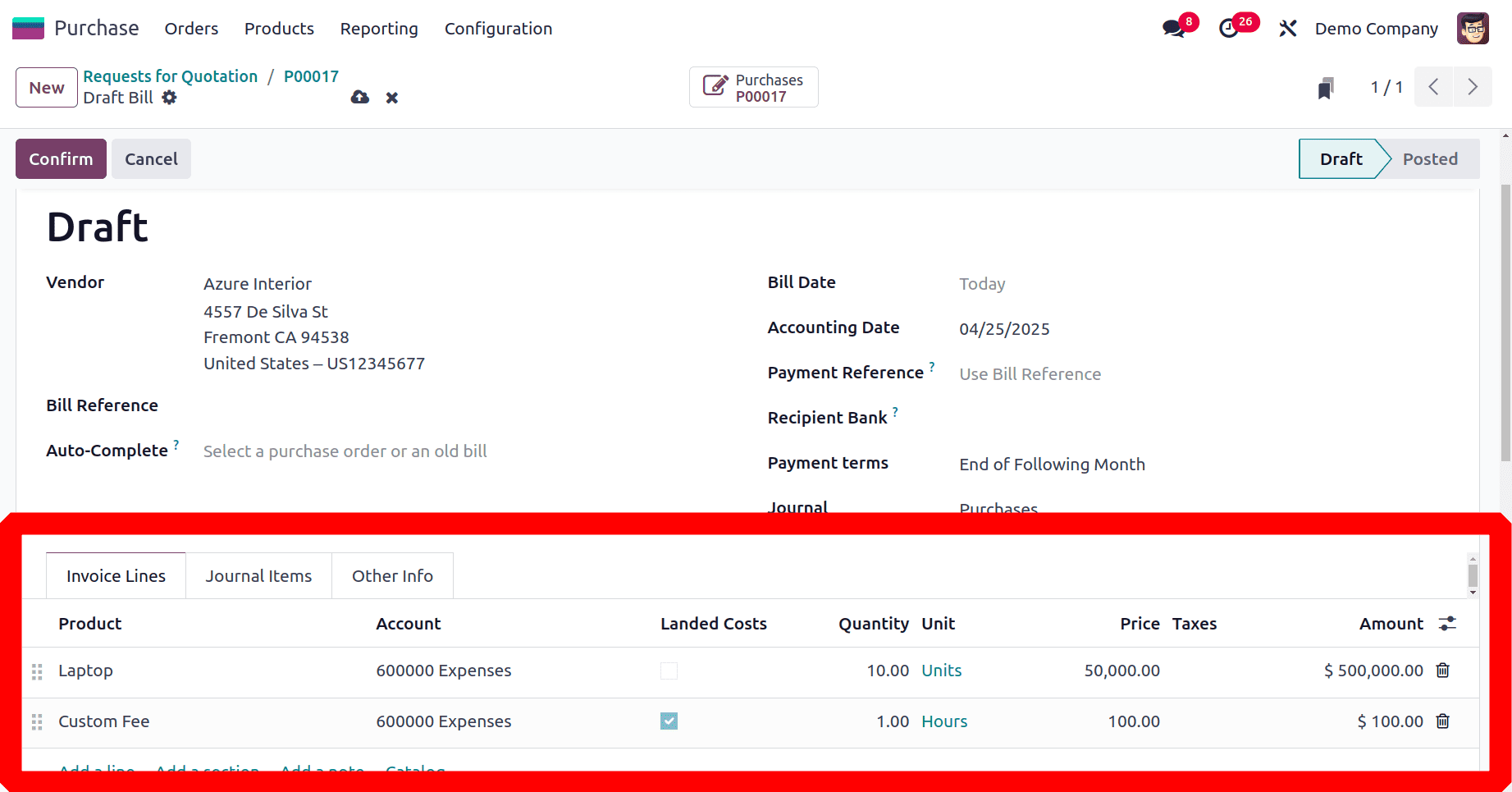This screenshot has height=792, width=1512.
Task: Click the Cancel button
Action: [151, 159]
